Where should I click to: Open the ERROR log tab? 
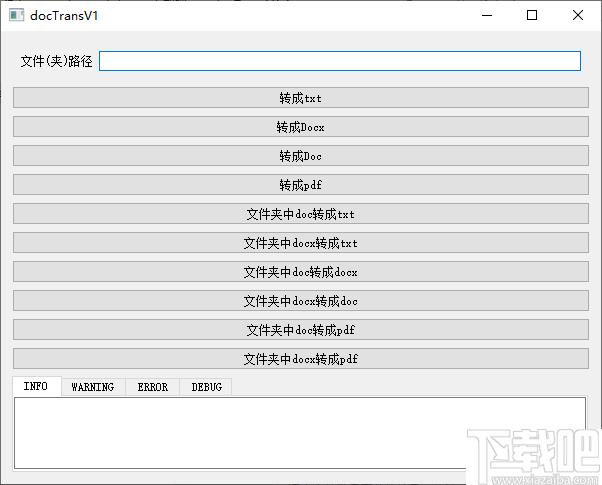[152, 387]
